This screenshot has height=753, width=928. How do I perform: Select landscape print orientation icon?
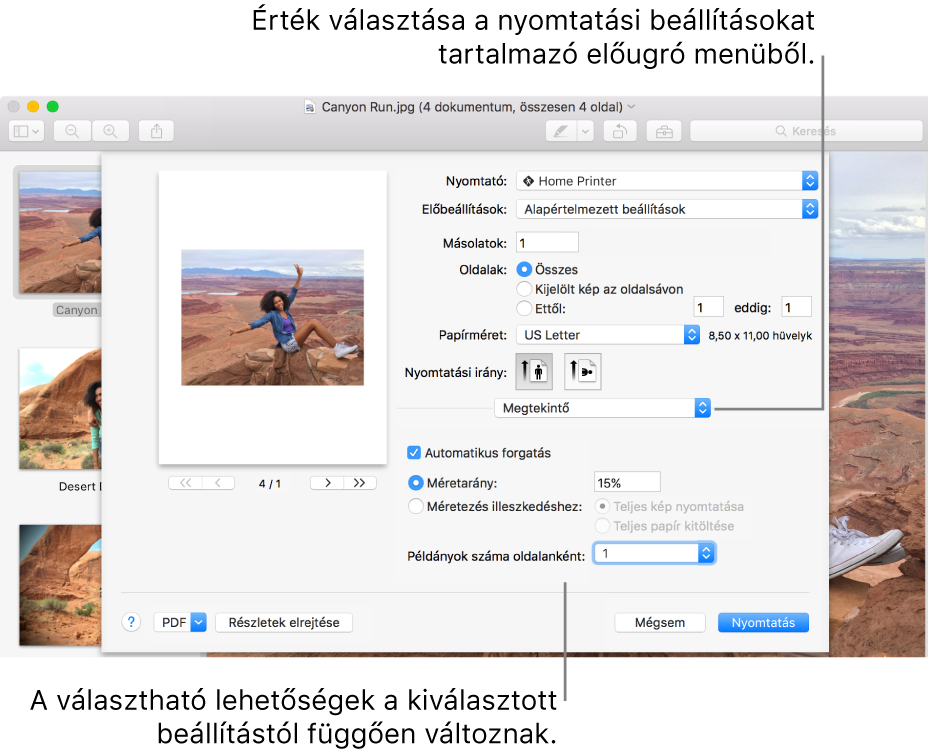583,371
